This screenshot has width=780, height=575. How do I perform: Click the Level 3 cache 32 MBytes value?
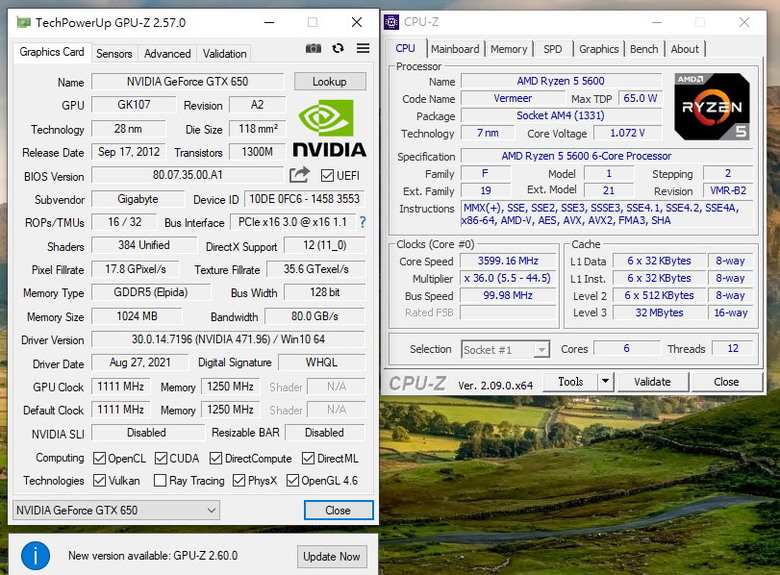coord(659,312)
